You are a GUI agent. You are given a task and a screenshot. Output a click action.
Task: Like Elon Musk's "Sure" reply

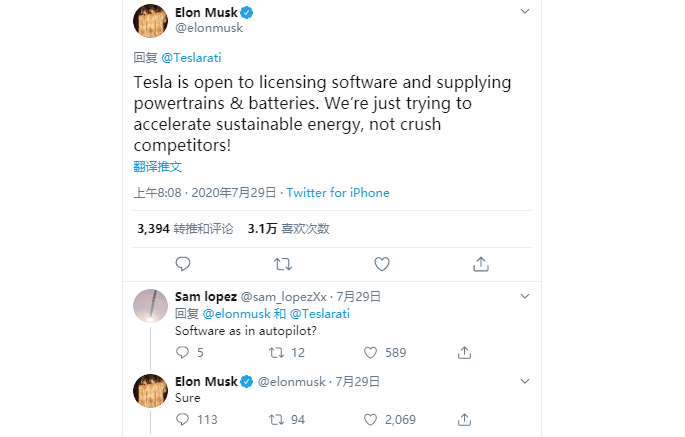(370, 419)
